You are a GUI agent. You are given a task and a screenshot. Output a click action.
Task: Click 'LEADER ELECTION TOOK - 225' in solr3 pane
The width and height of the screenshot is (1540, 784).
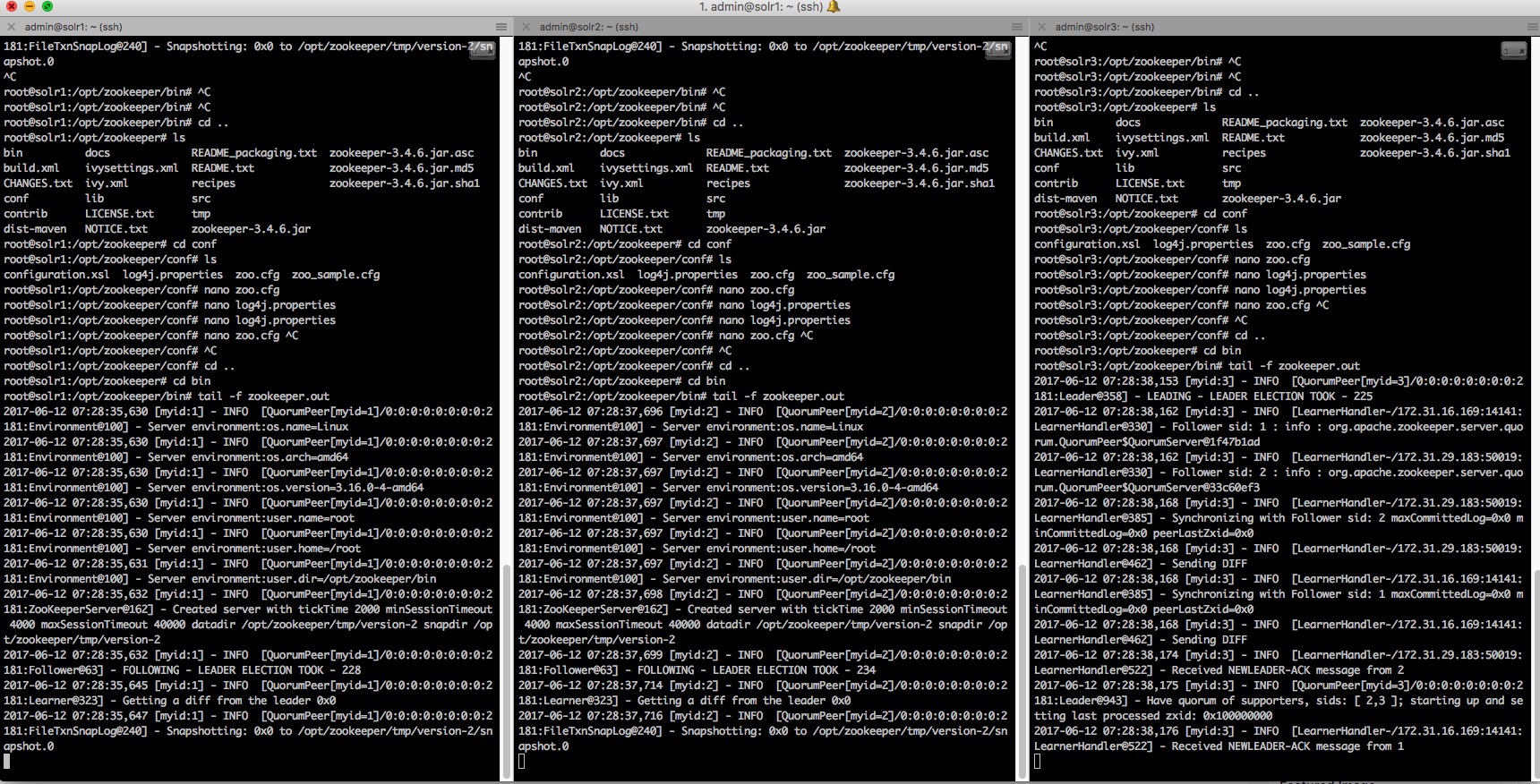click(x=1291, y=396)
